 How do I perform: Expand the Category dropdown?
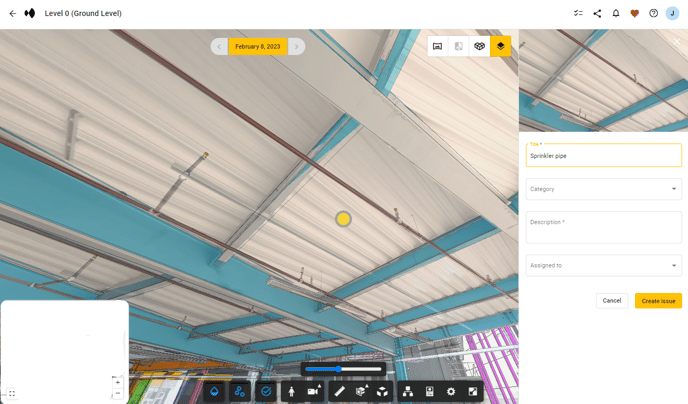(x=604, y=189)
